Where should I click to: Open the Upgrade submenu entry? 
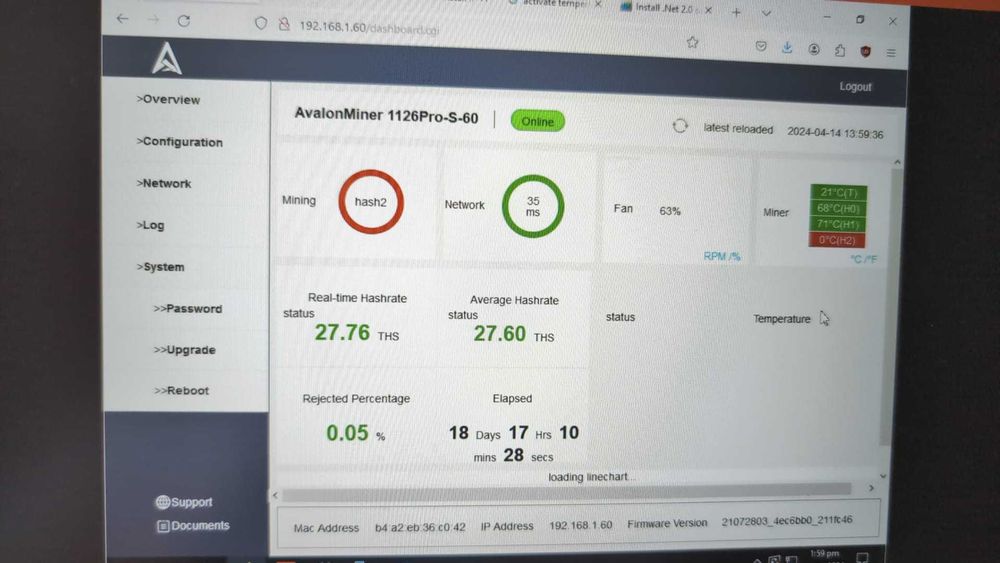tap(184, 350)
